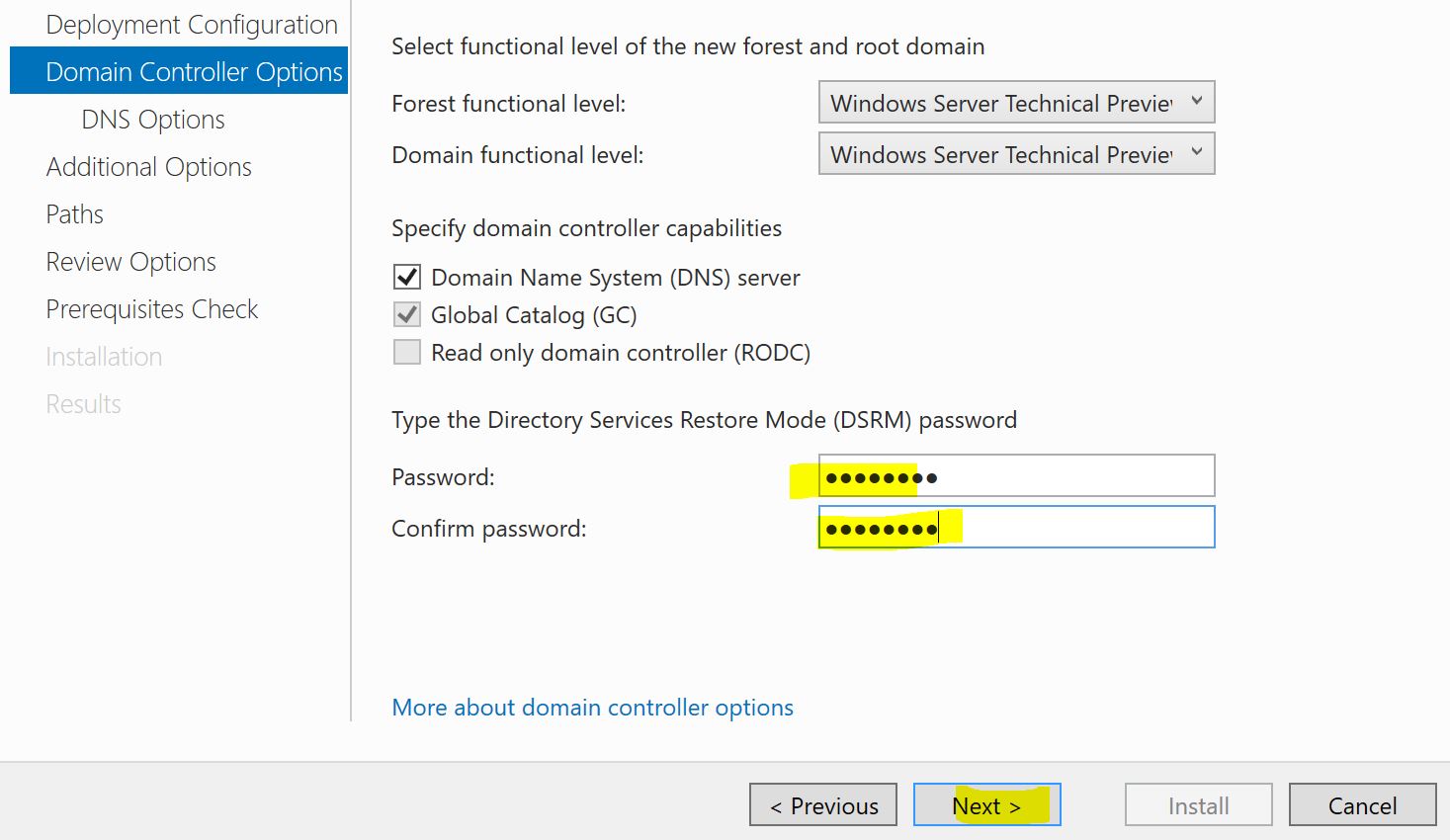
Task: Go to DNS Options step
Action: pyautogui.click(x=153, y=120)
